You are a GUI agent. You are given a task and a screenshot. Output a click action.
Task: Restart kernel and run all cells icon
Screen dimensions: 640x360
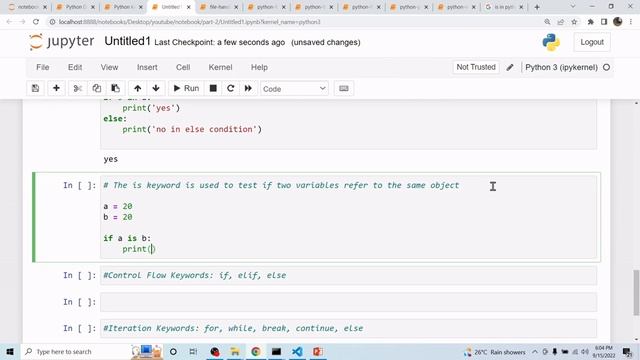point(248,89)
